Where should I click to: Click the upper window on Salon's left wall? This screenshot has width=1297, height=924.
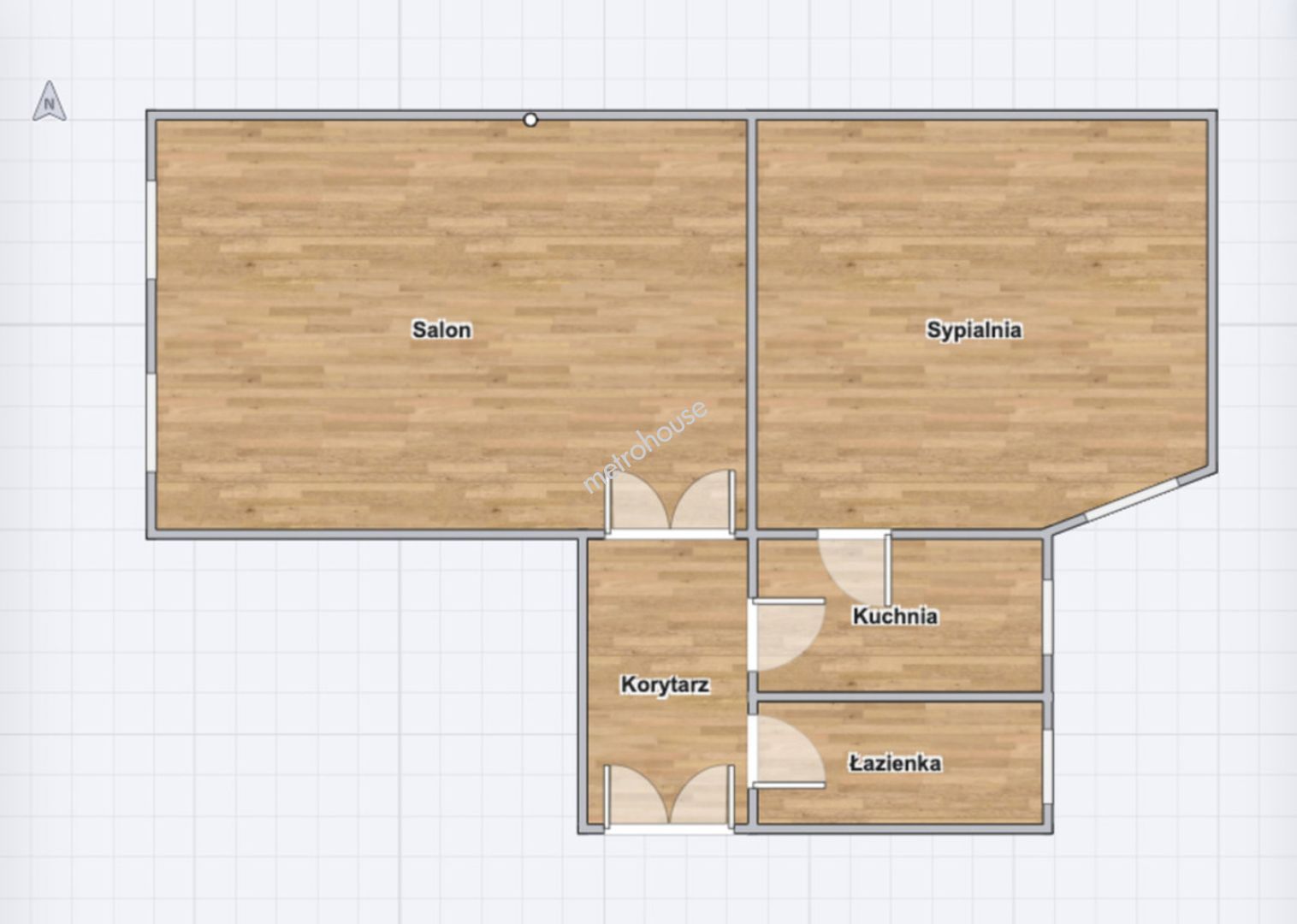(x=151, y=229)
